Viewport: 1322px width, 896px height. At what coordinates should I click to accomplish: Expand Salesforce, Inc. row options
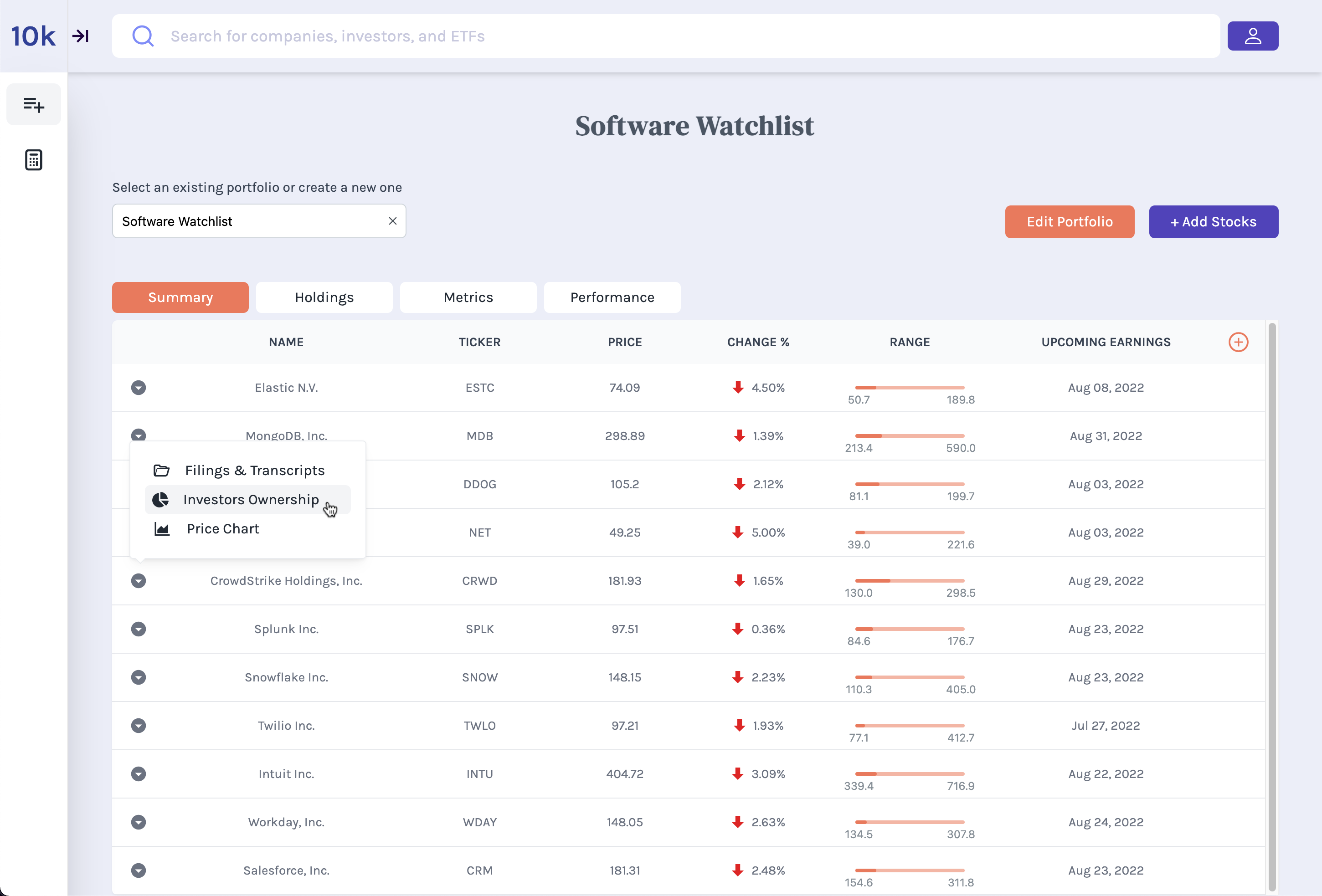[138, 871]
